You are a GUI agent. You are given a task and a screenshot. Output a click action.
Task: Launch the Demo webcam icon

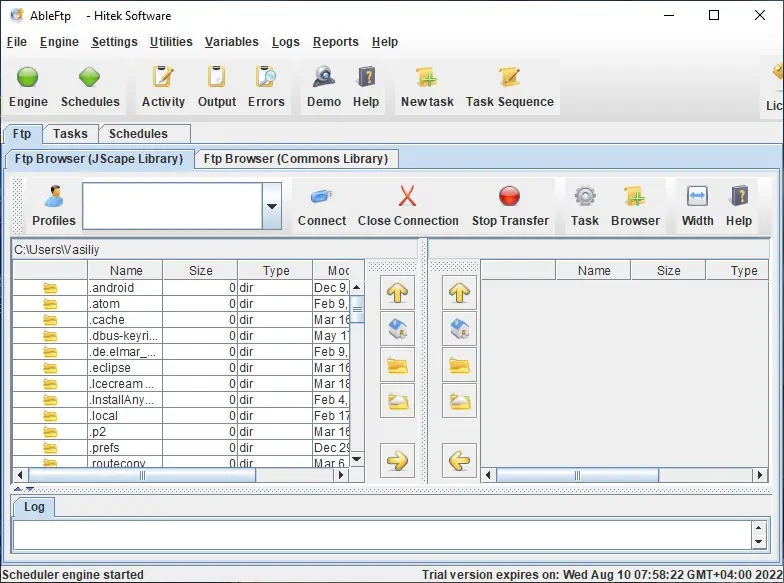(x=324, y=78)
